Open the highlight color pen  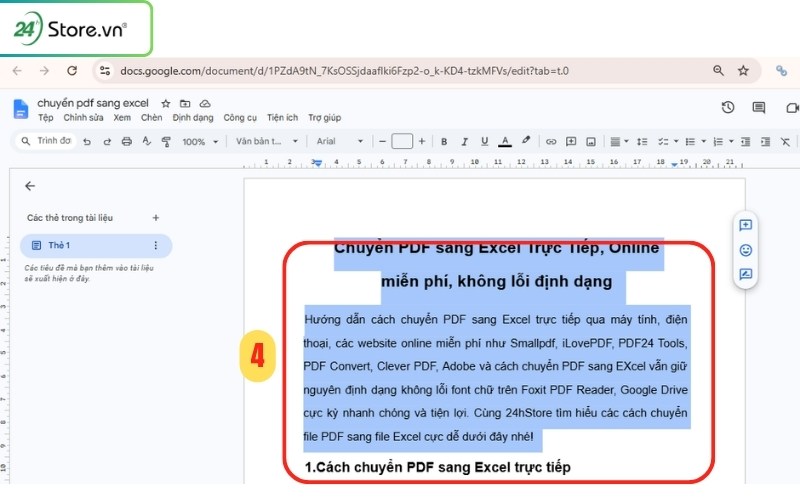pos(526,141)
